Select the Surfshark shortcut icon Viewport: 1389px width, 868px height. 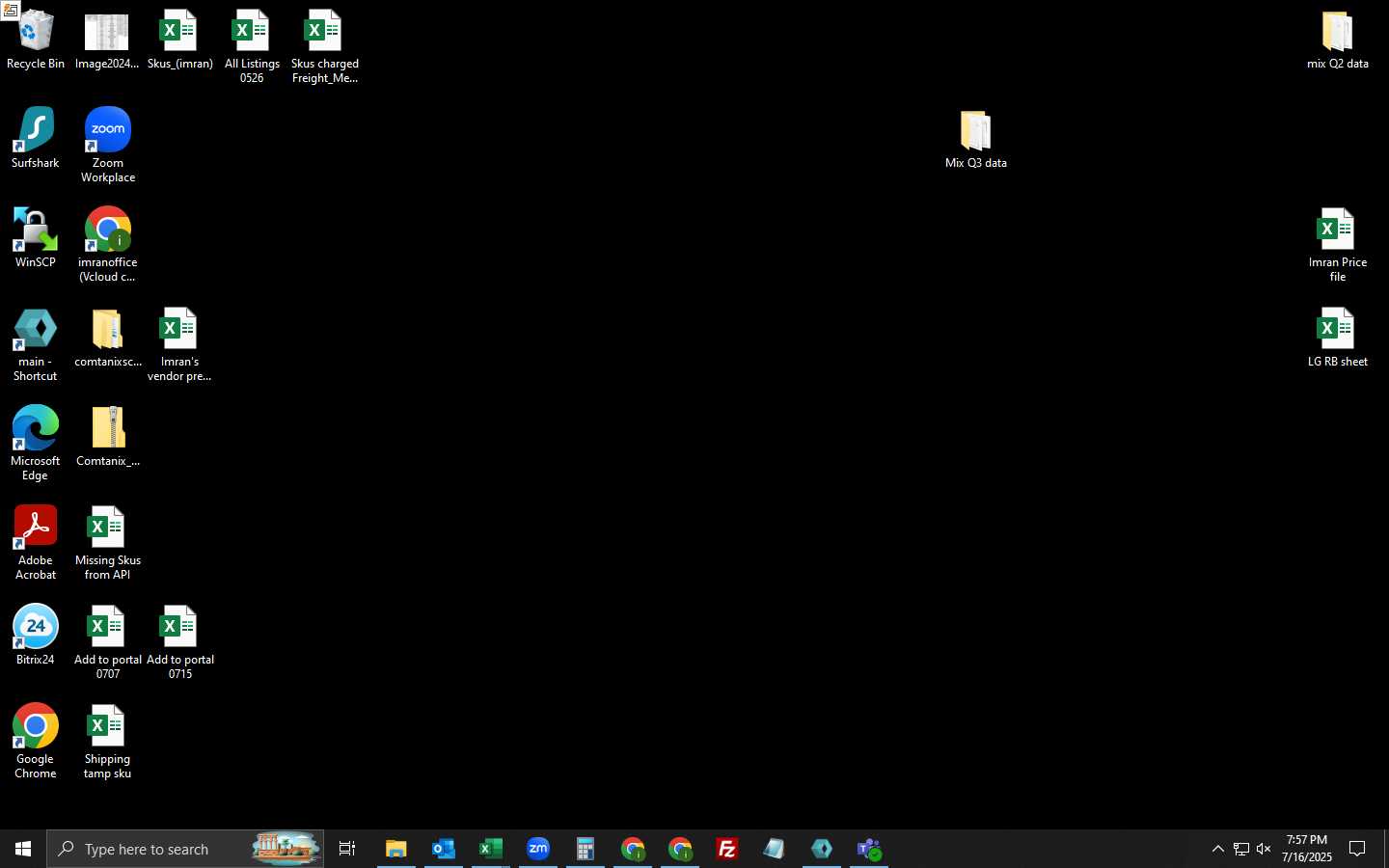(36, 139)
